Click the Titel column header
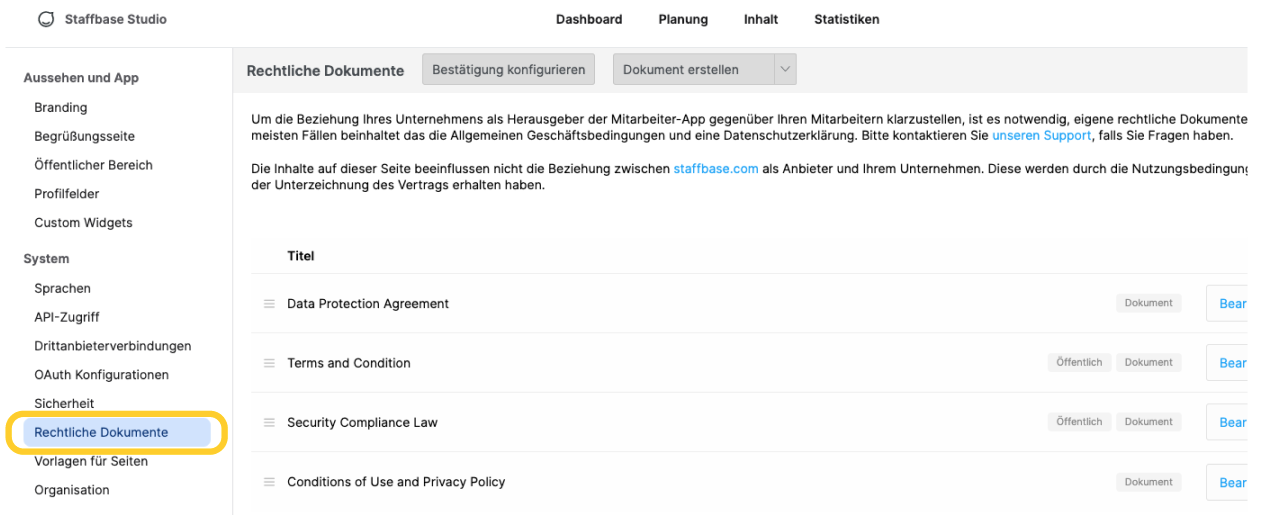Viewport: 1261px width, 515px height. point(301,256)
